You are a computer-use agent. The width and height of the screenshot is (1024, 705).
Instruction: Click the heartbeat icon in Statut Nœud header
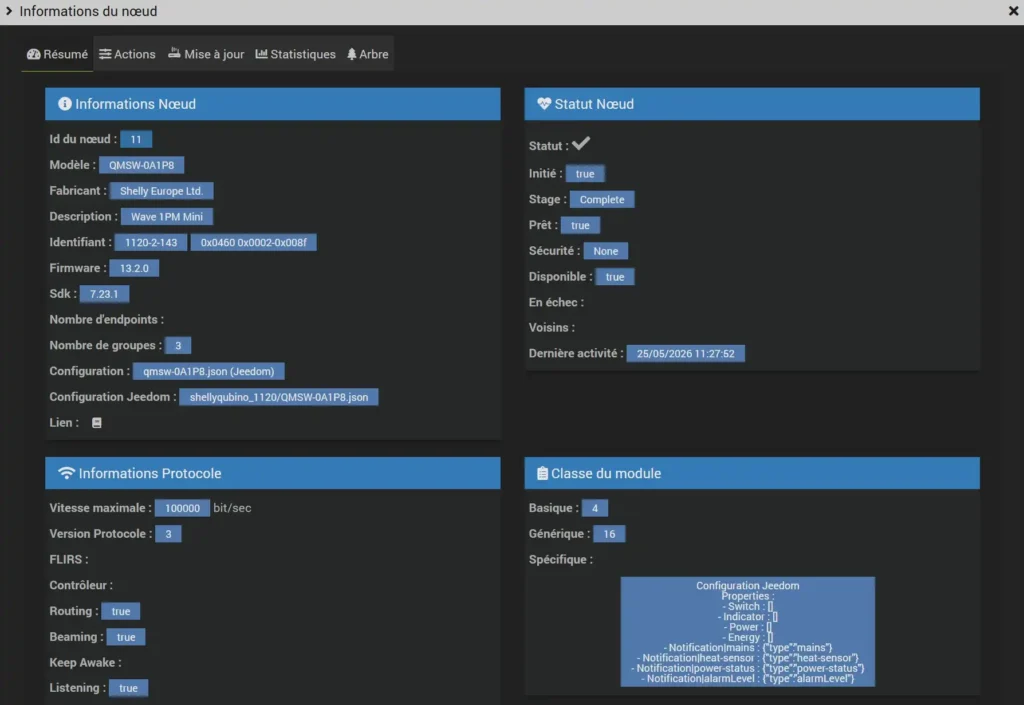pyautogui.click(x=543, y=104)
